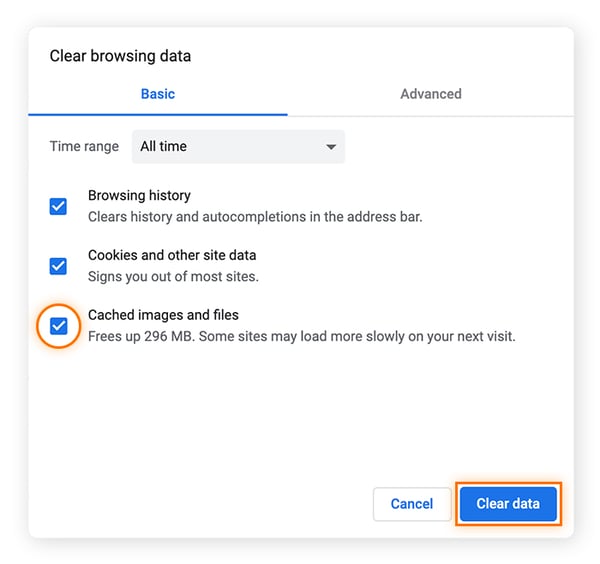Click the 'Frees up 296 MB' description text
Image resolution: width=600 pixels, height=564 pixels.
[x=301, y=336]
